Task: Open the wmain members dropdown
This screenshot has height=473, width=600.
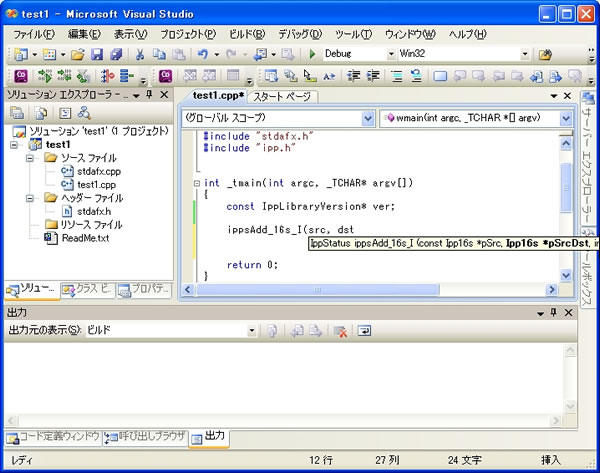Action: 566,118
